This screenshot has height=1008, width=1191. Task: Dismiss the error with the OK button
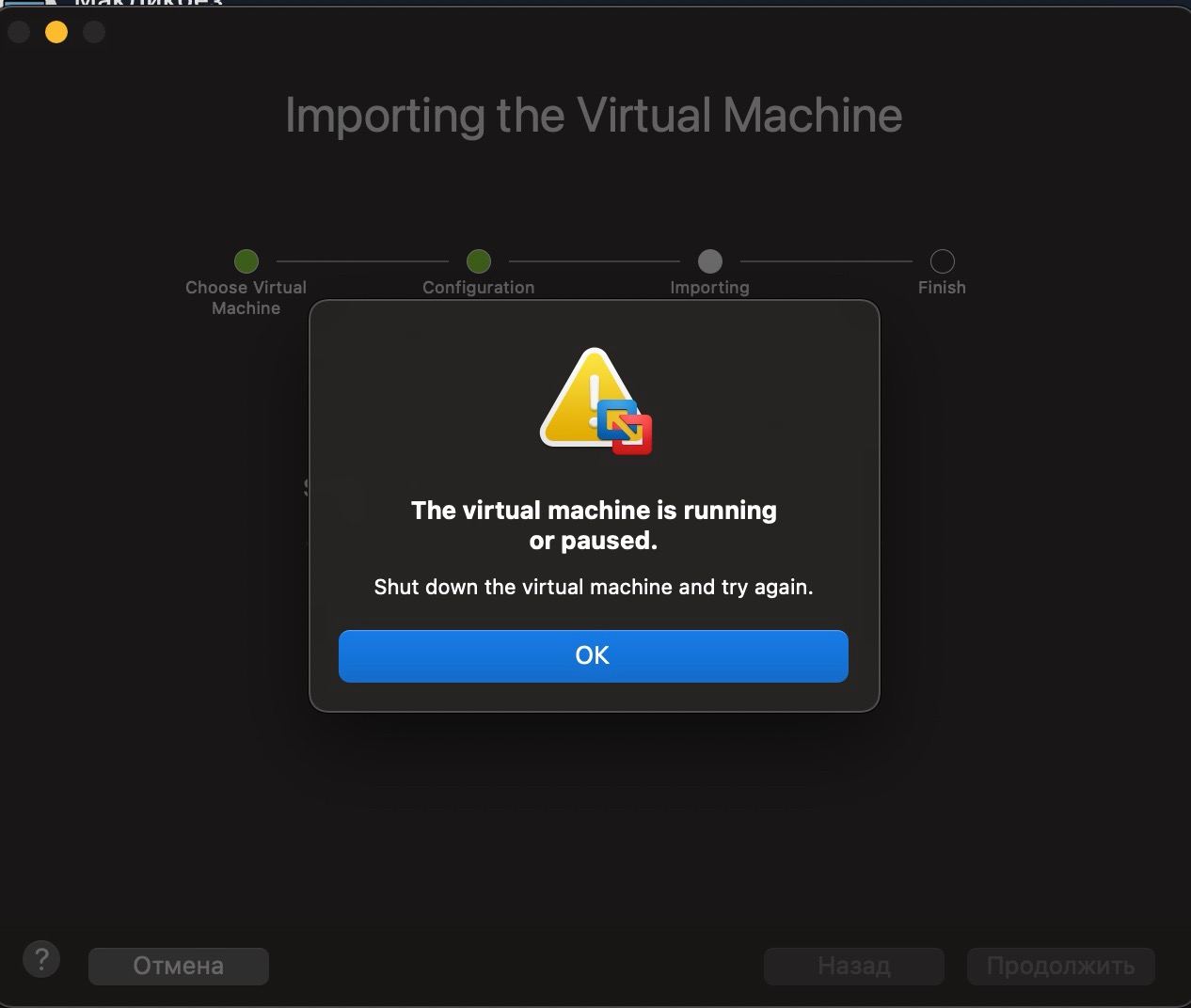coord(593,655)
